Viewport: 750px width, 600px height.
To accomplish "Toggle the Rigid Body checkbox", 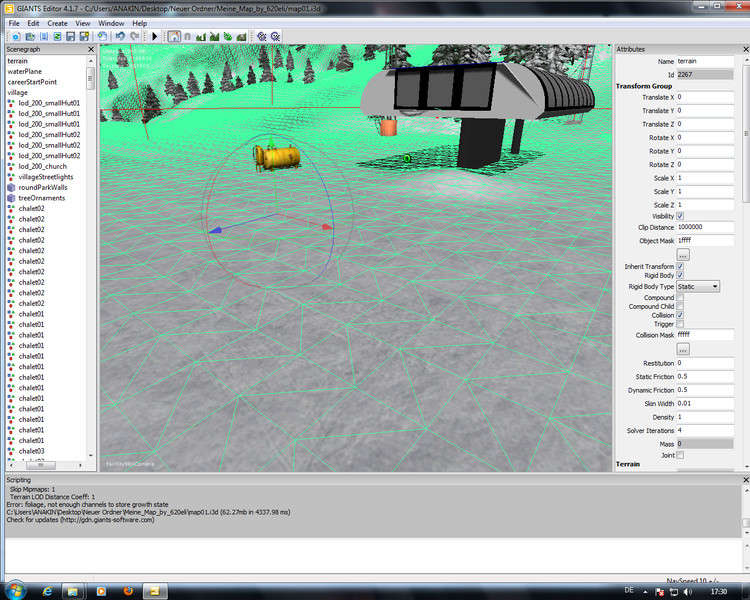I will click(x=680, y=276).
